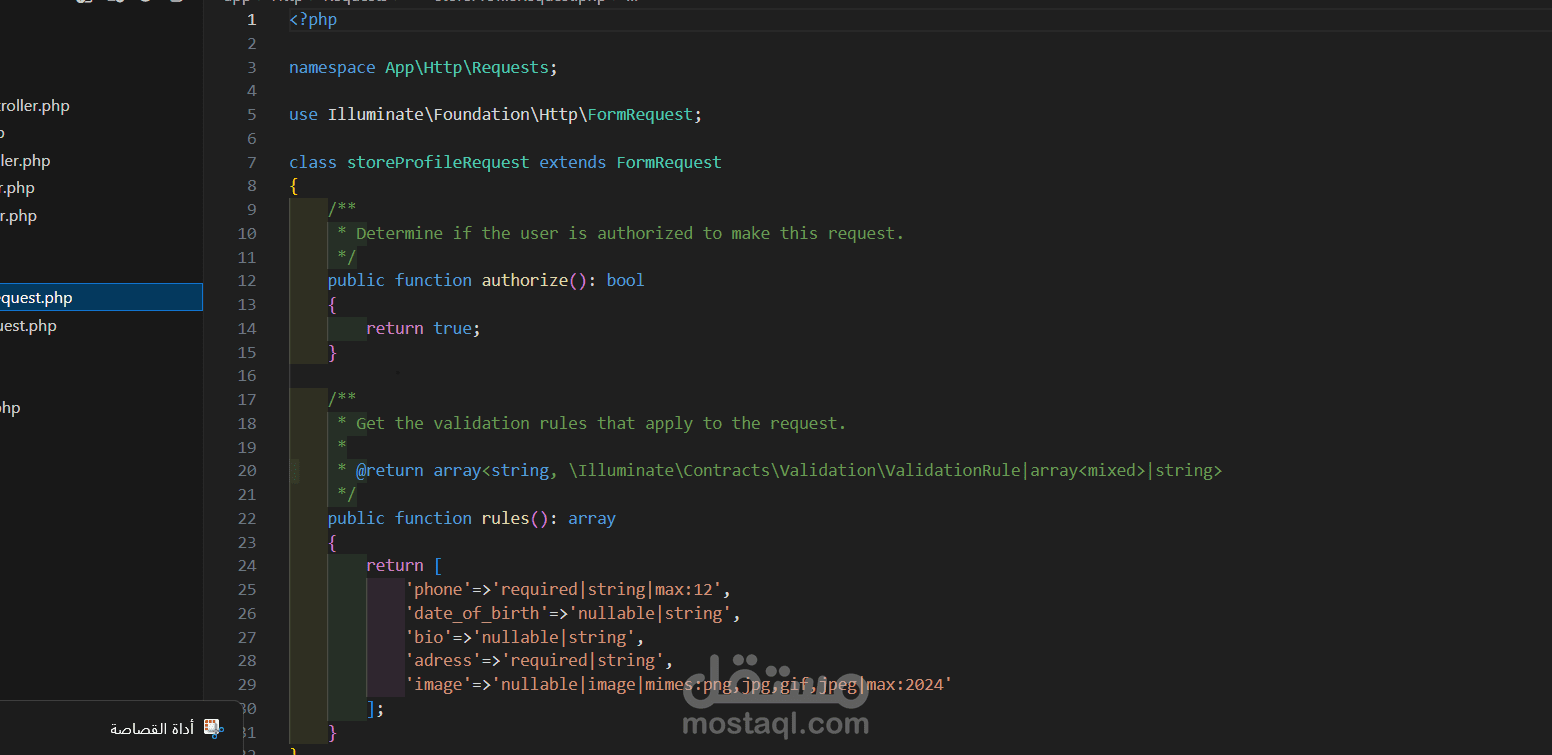Click line number 22 in the gutter

coord(247,519)
